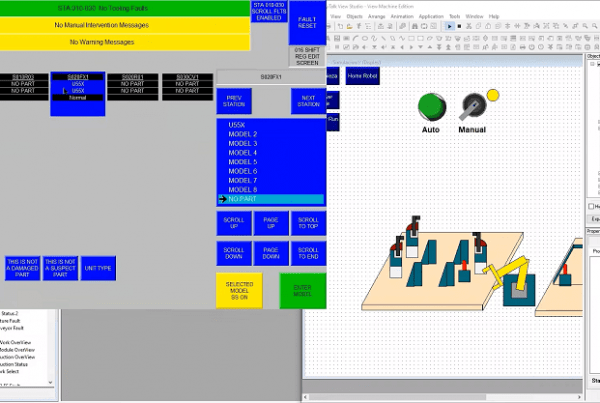Open the View menu

point(335,16)
